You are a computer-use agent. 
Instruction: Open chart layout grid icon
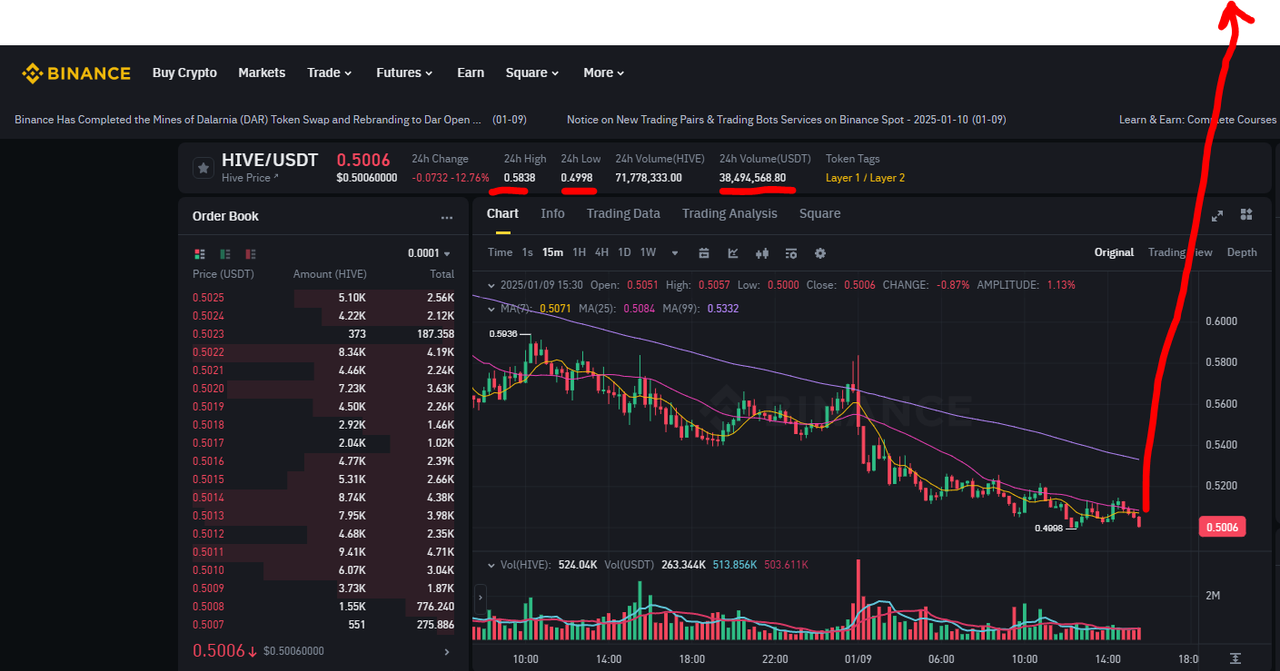pyautogui.click(x=1246, y=215)
